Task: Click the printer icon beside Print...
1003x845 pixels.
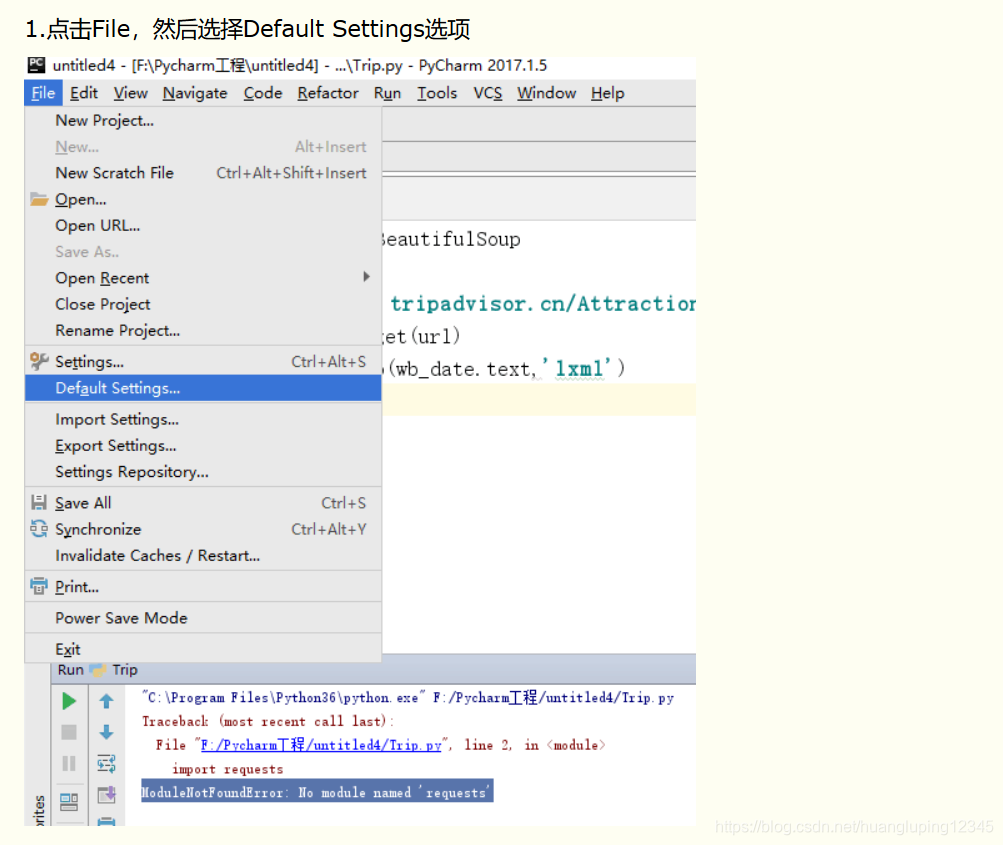Action: point(39,586)
